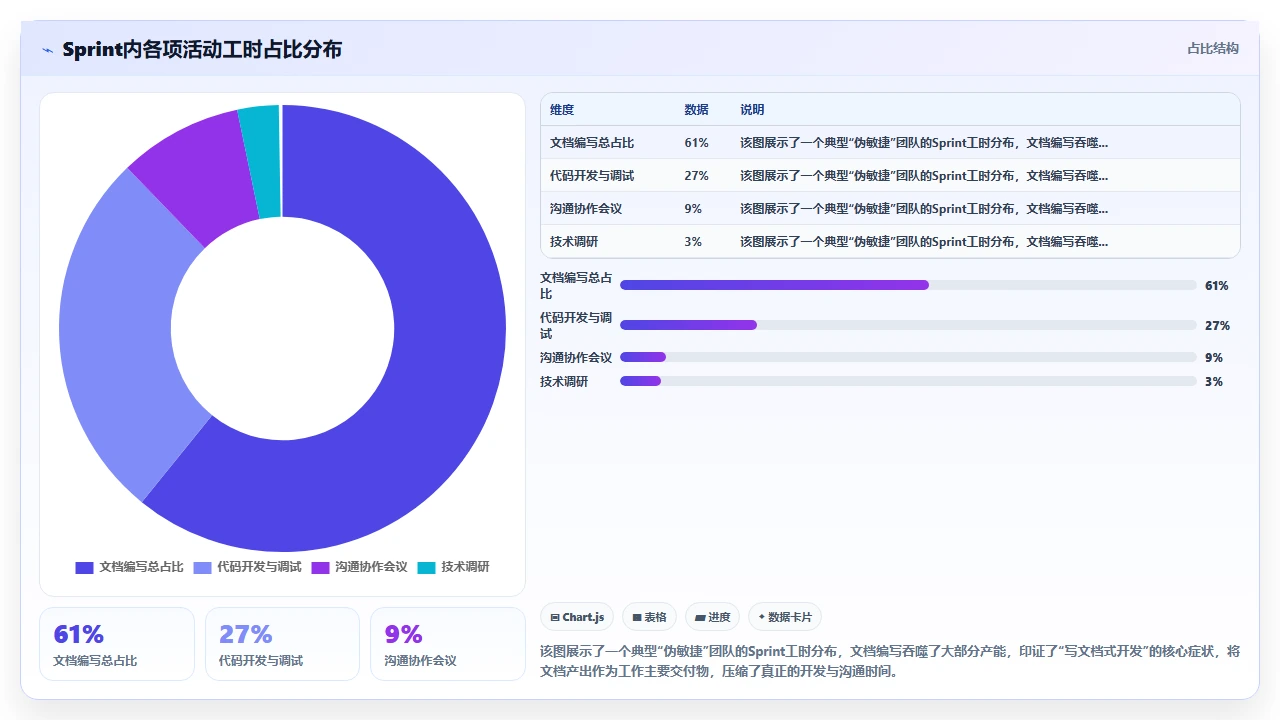Screen dimensions: 1280x720
Task: Select the 进度 chip
Action: click(712, 617)
